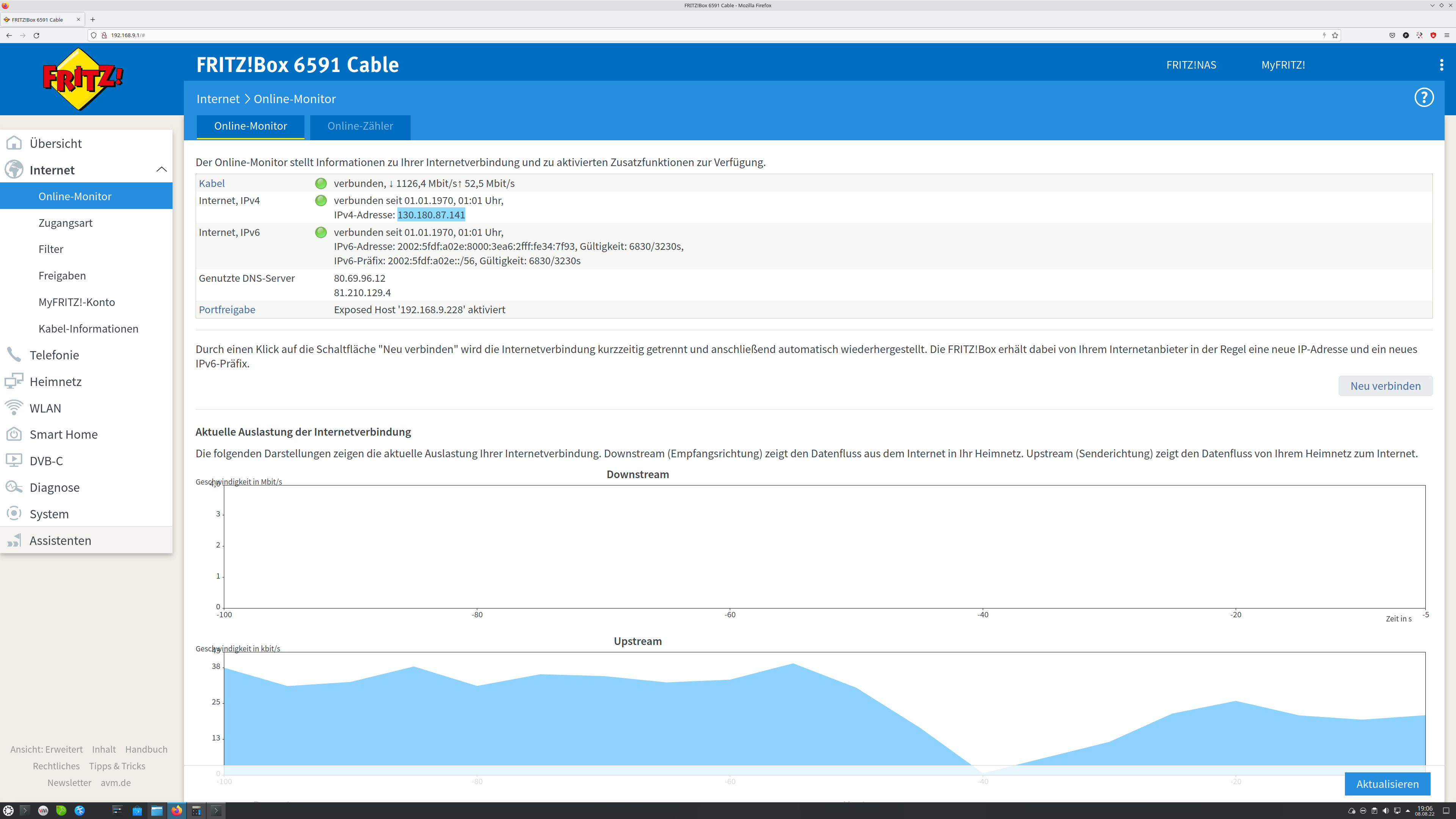This screenshot has width=1456, height=819.
Task: Expand hidden system tray icons
Action: pyautogui.click(x=1408, y=811)
